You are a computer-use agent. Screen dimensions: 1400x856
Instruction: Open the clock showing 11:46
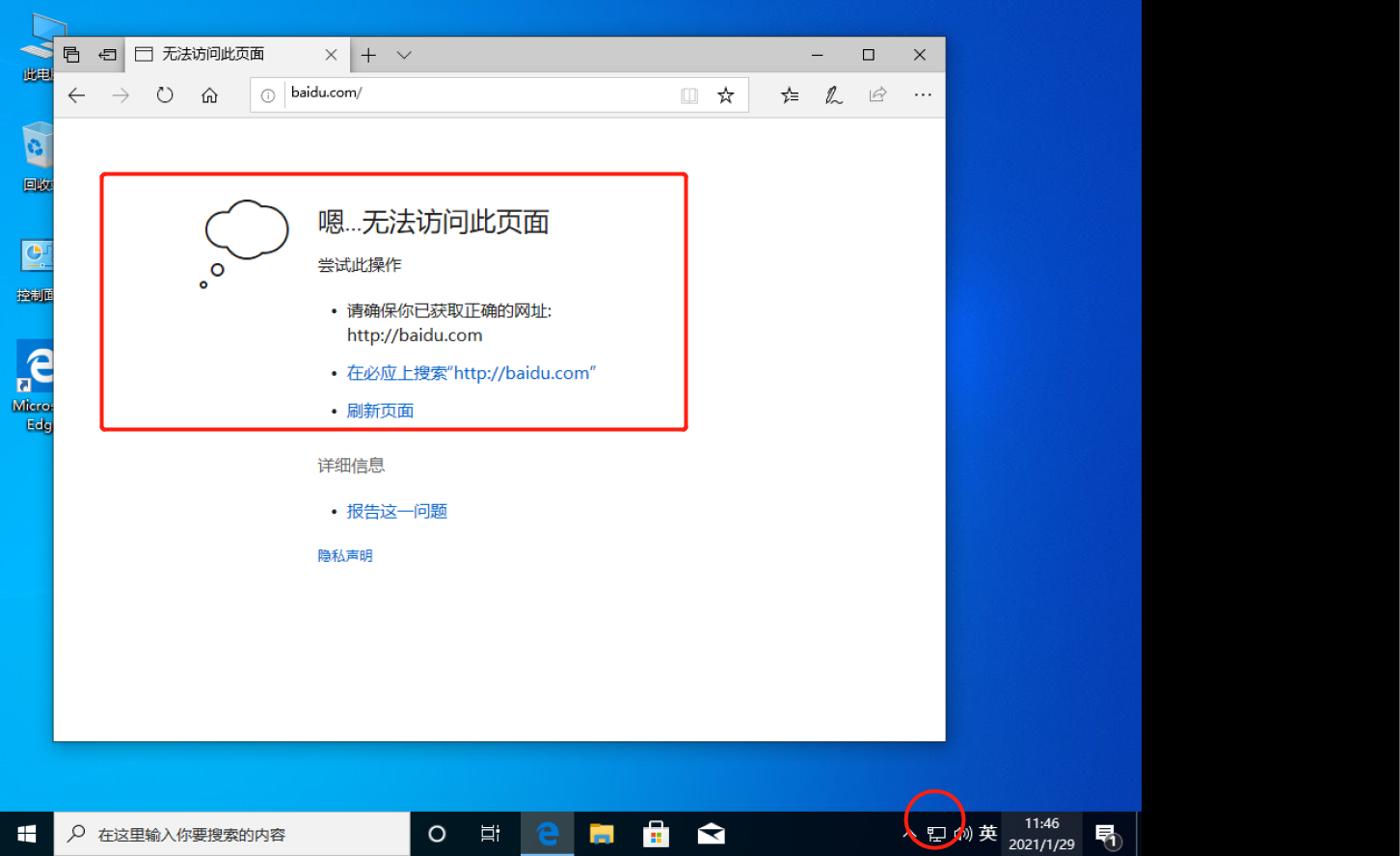(x=1041, y=834)
